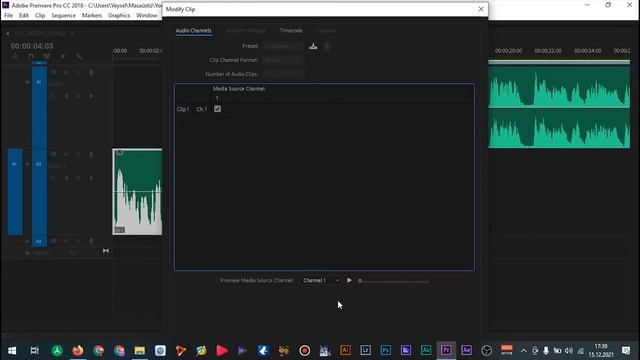Open the Windows notification center
This screenshot has width=640, height=360.
pos(626,351)
